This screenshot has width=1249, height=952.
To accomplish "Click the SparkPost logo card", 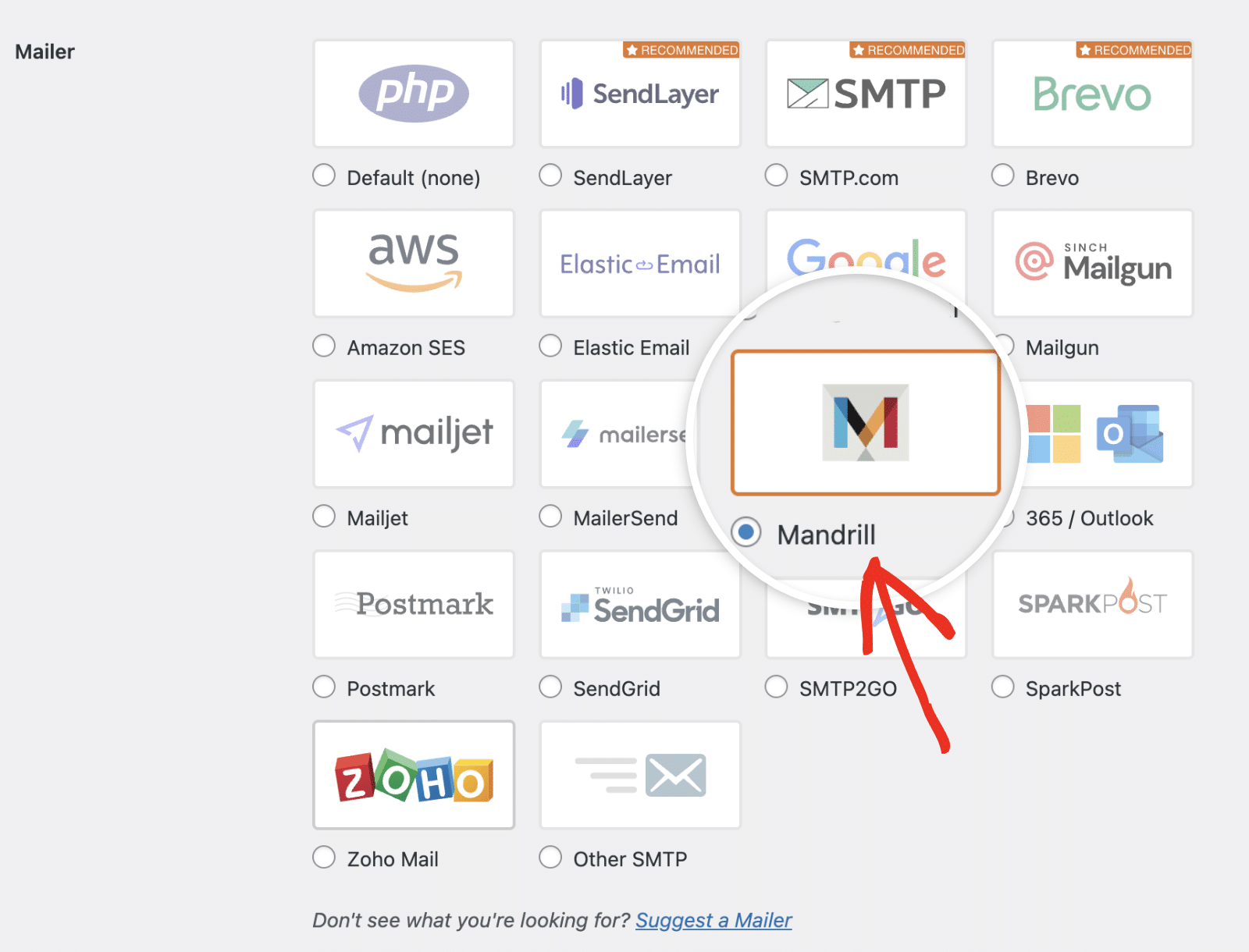I will 1093,604.
